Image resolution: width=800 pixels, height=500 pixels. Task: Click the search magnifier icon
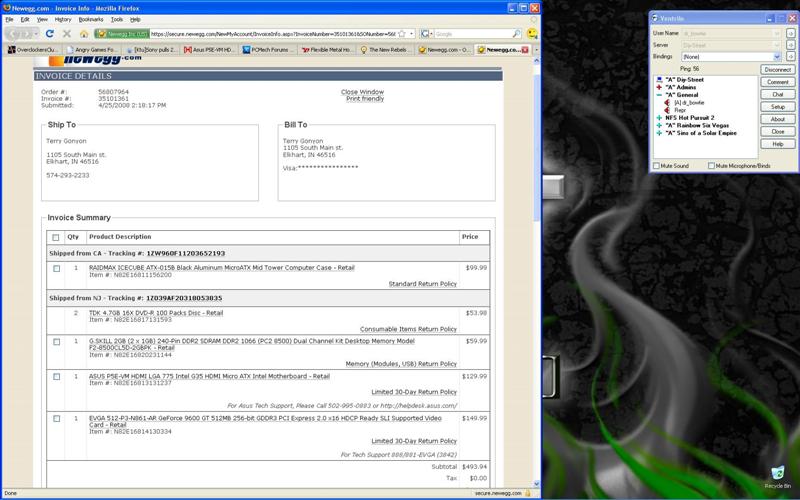(x=516, y=33)
